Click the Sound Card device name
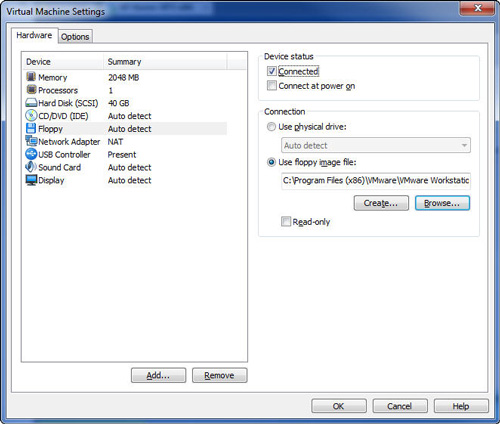The height and width of the screenshot is (424, 500). coord(60,167)
